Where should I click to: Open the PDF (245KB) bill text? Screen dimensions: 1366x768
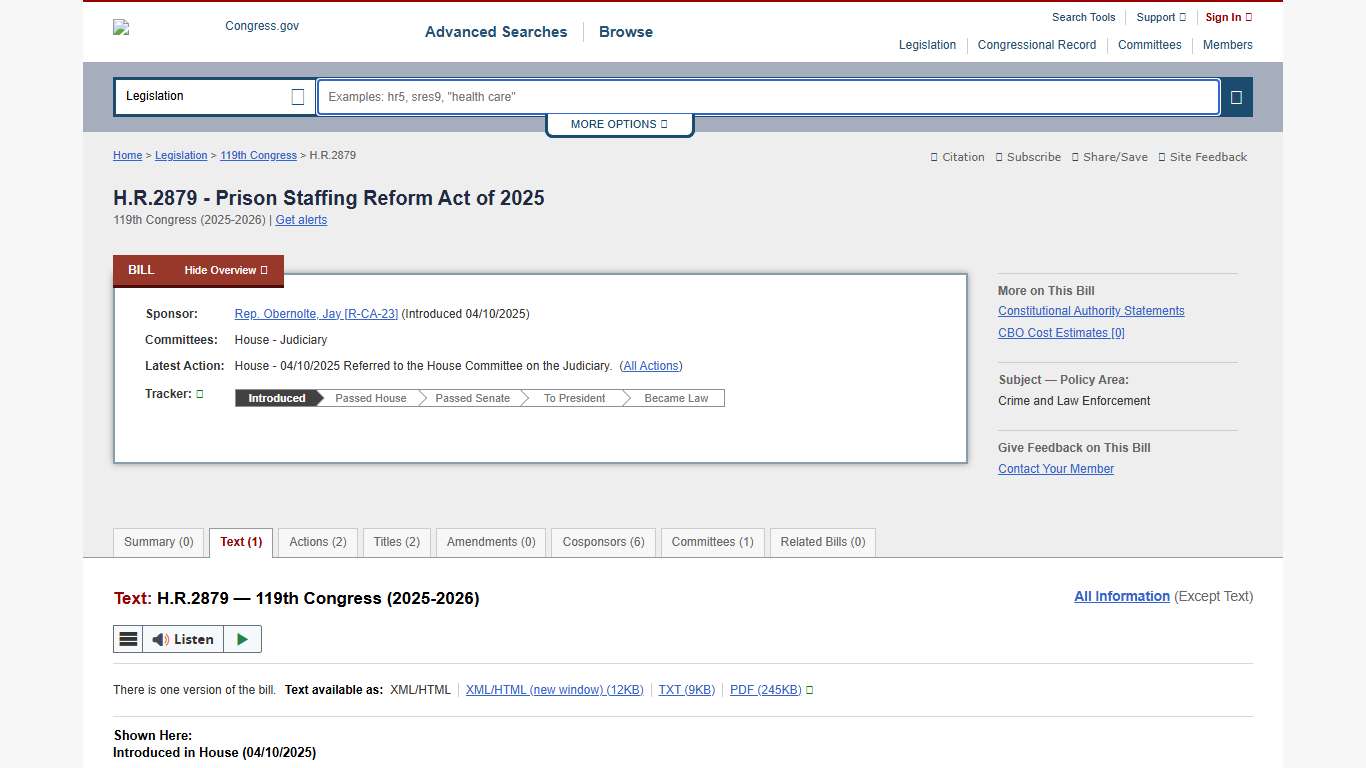tap(763, 689)
